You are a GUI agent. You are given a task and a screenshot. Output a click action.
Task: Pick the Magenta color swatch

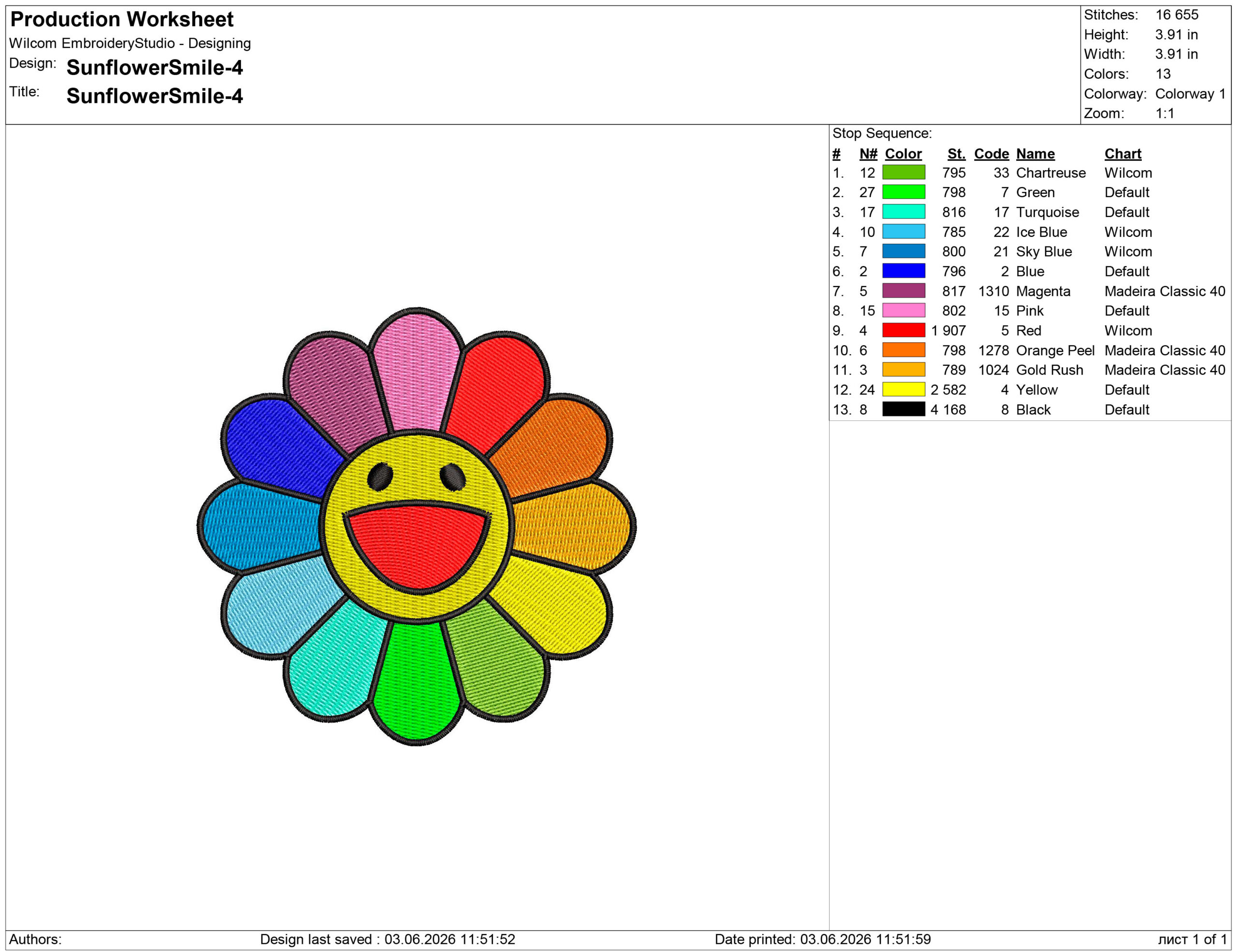(x=904, y=290)
